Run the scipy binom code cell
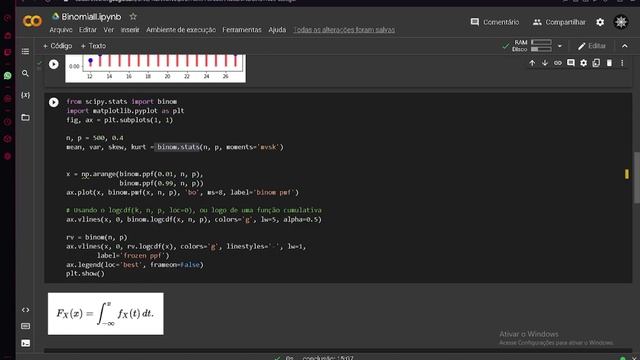Image resolution: width=640 pixels, height=360 pixels. (x=53, y=102)
